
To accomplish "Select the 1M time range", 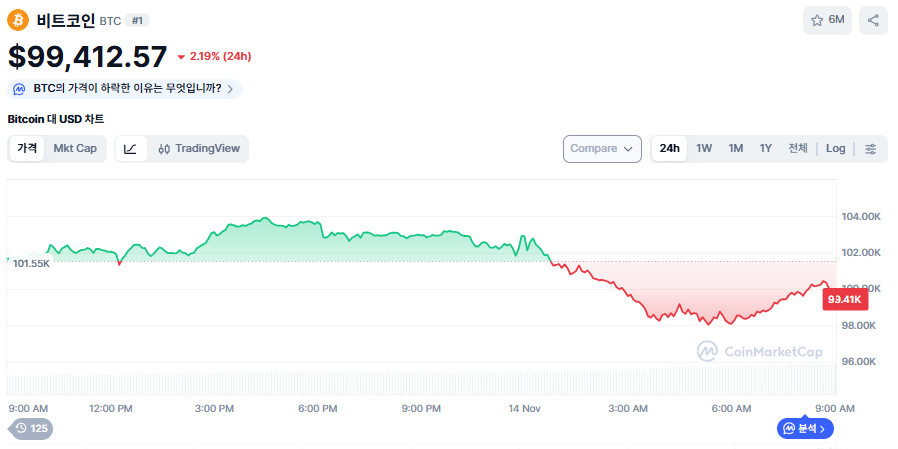I will click(x=735, y=149).
